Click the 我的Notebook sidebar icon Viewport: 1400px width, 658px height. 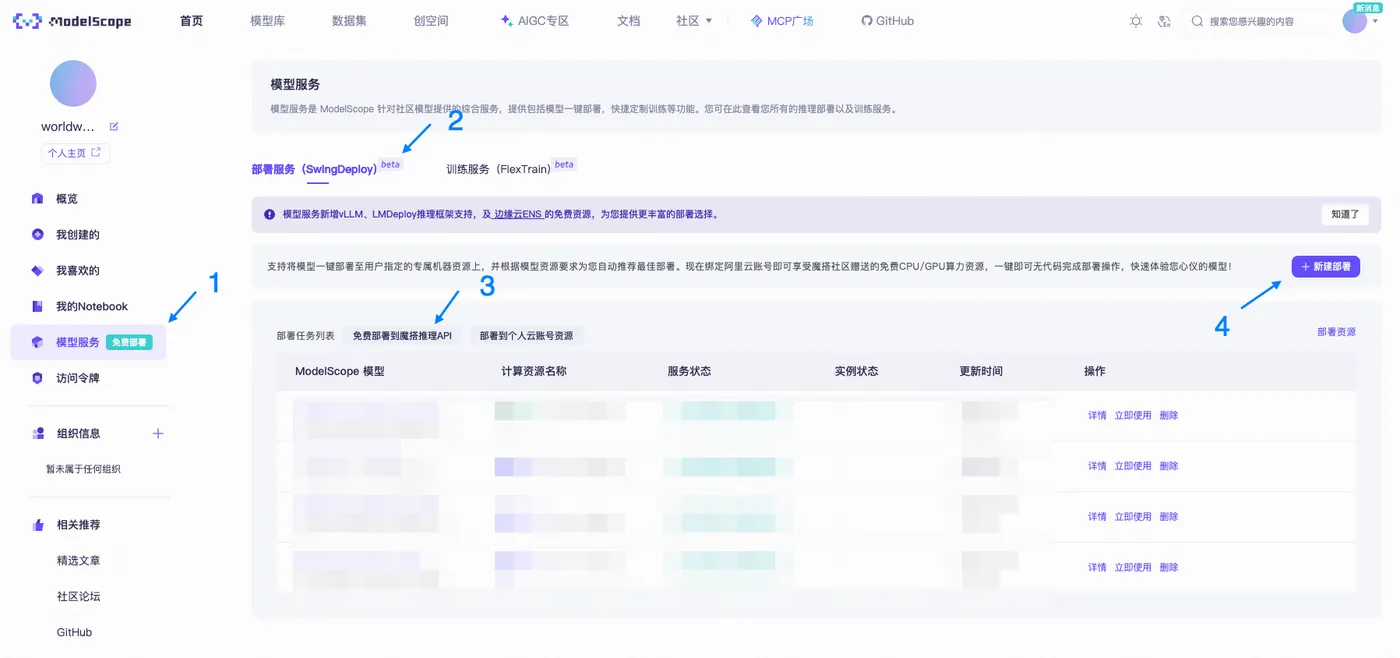(x=38, y=307)
